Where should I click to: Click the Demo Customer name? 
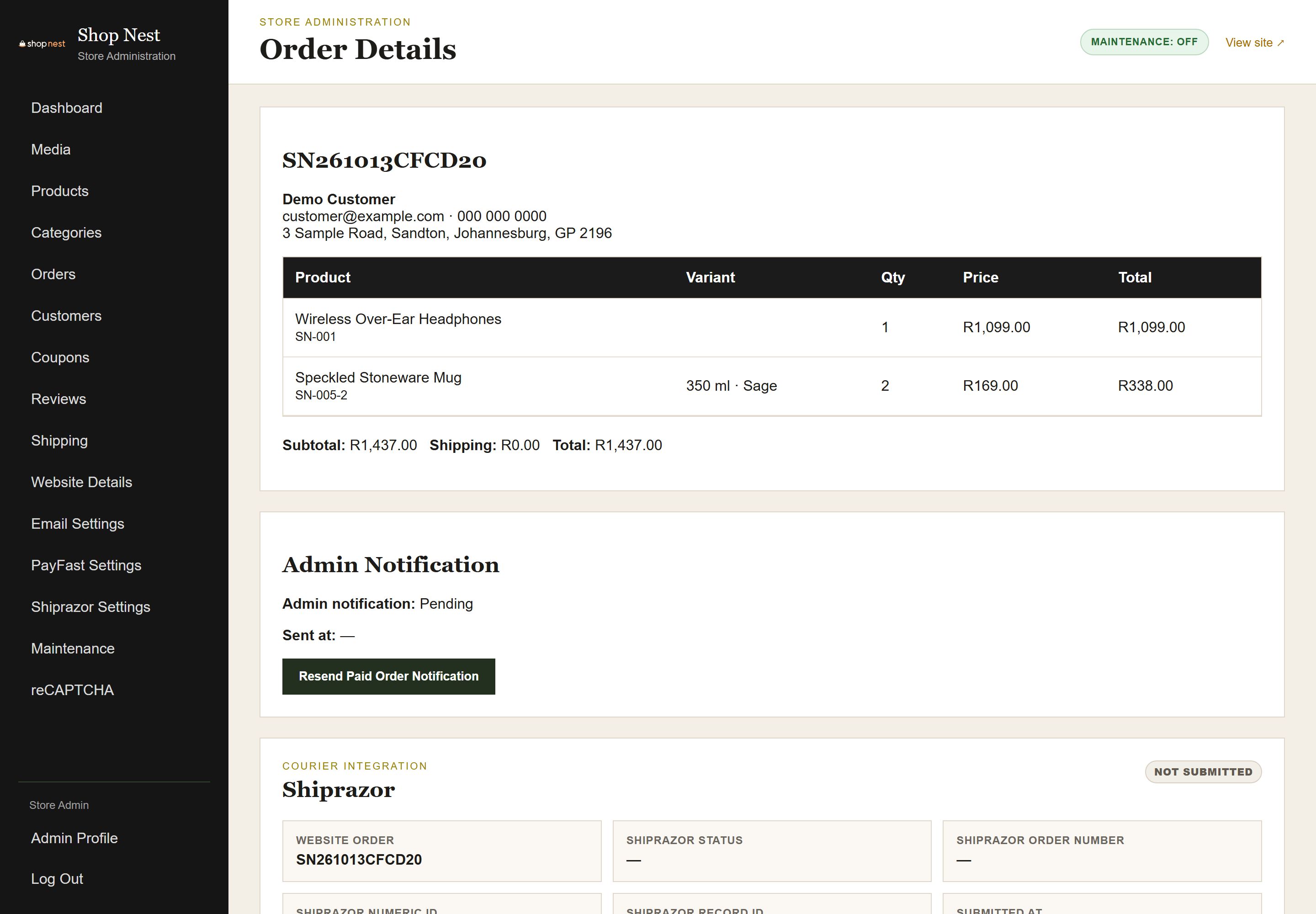pos(339,199)
